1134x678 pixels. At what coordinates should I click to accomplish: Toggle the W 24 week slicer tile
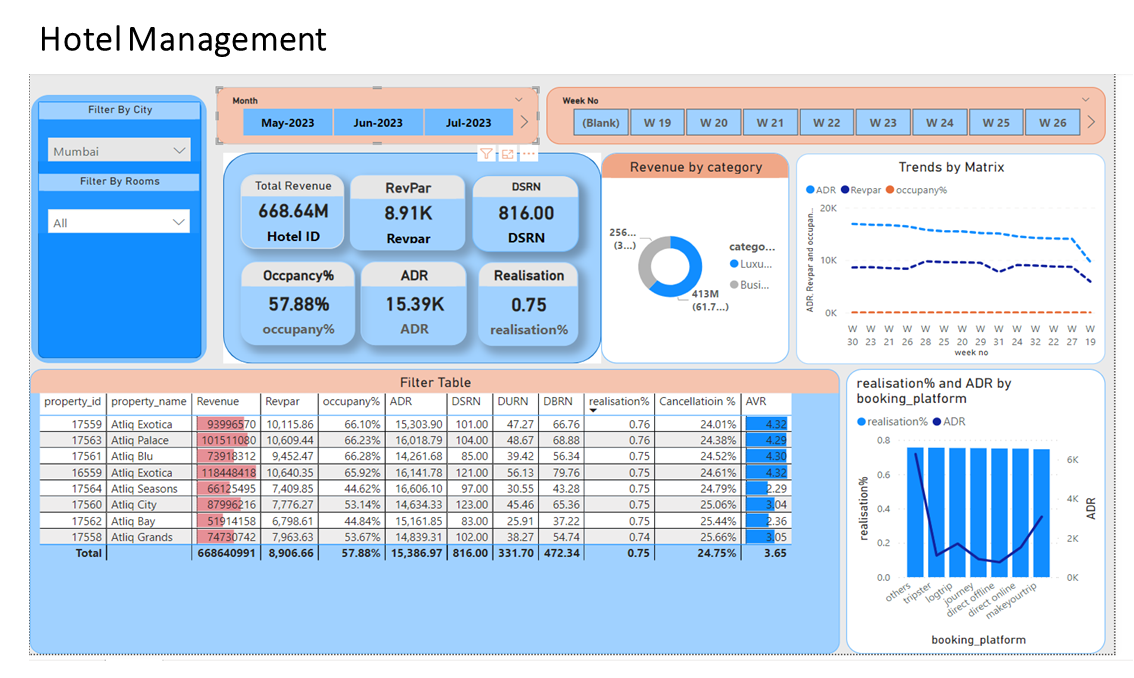point(939,123)
